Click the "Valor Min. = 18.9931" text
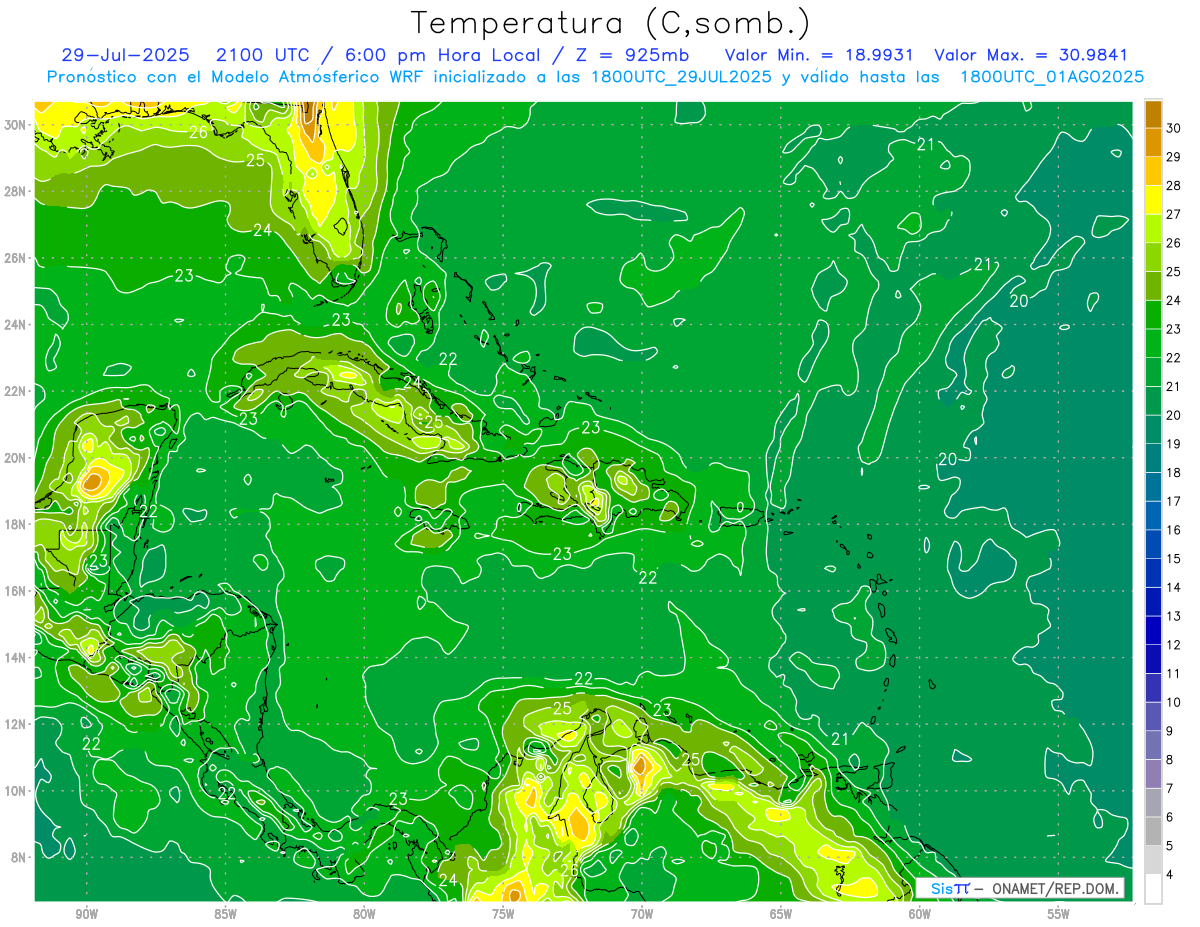1200x927 pixels. (x=820, y=55)
